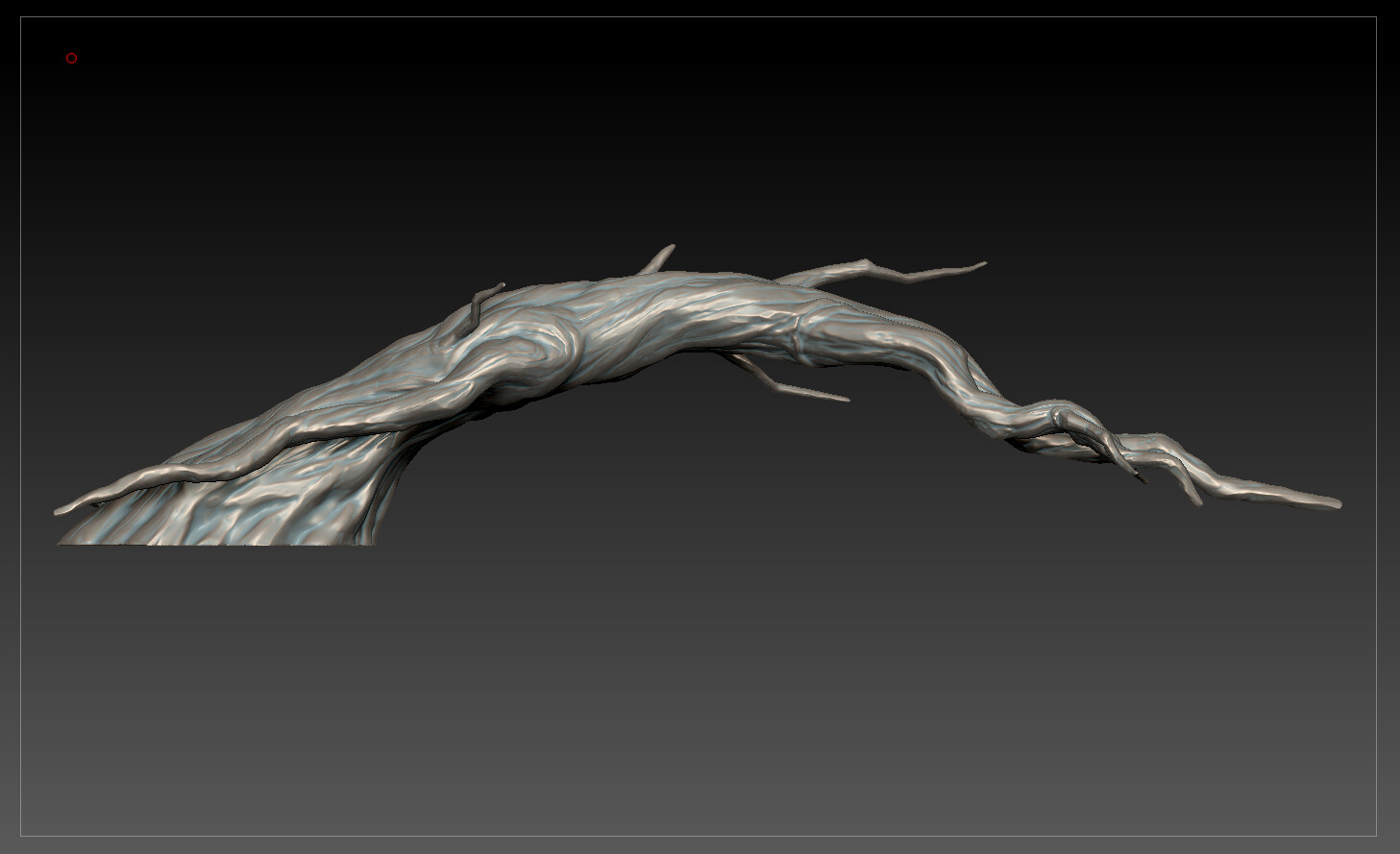Viewport: 1400px width, 854px height.
Task: Click the red circle indicator top-left
Action: click(x=70, y=58)
